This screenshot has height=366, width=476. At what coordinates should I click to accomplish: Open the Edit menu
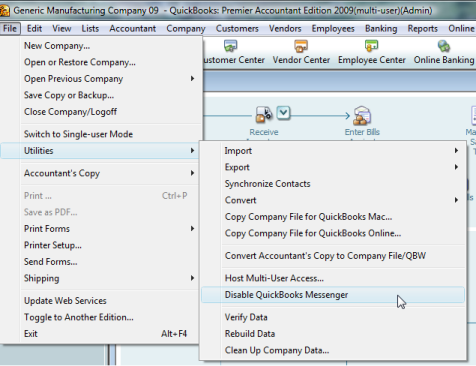click(x=34, y=29)
